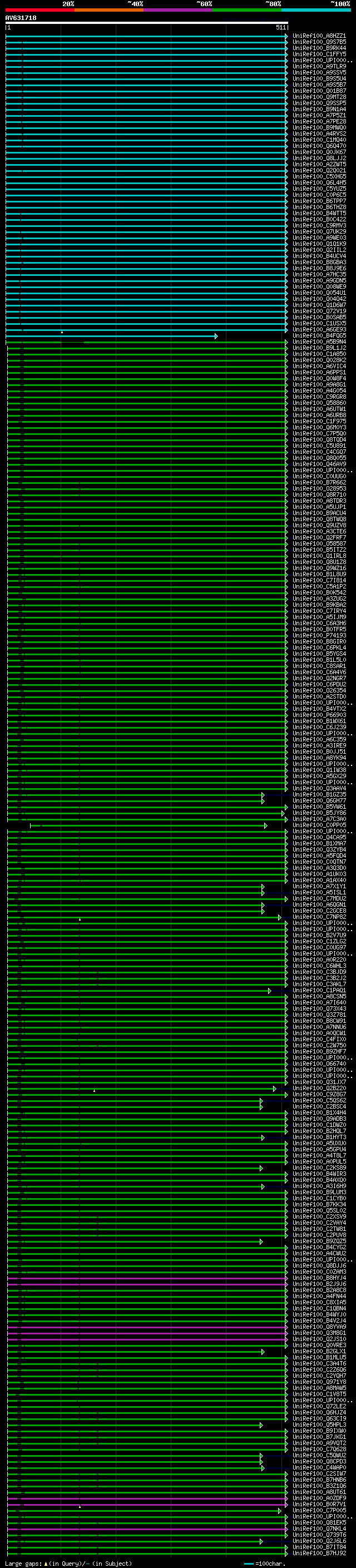
Task: Select the AV631718 query label
Action: pyautogui.click(x=21, y=18)
